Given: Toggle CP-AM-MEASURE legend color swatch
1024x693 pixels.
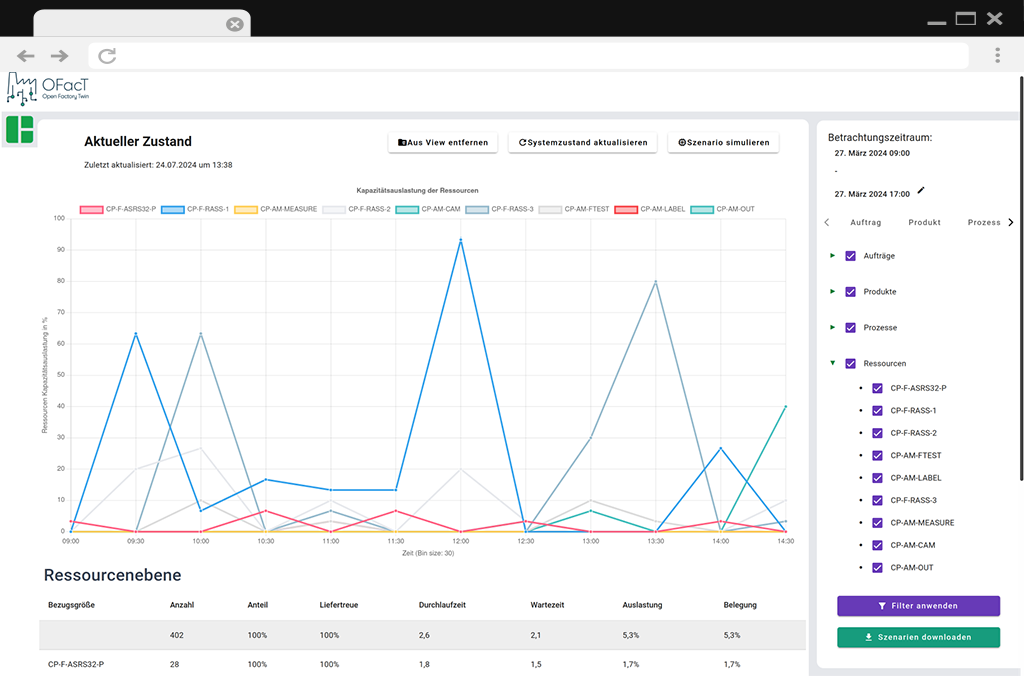Looking at the screenshot, I should (246, 210).
